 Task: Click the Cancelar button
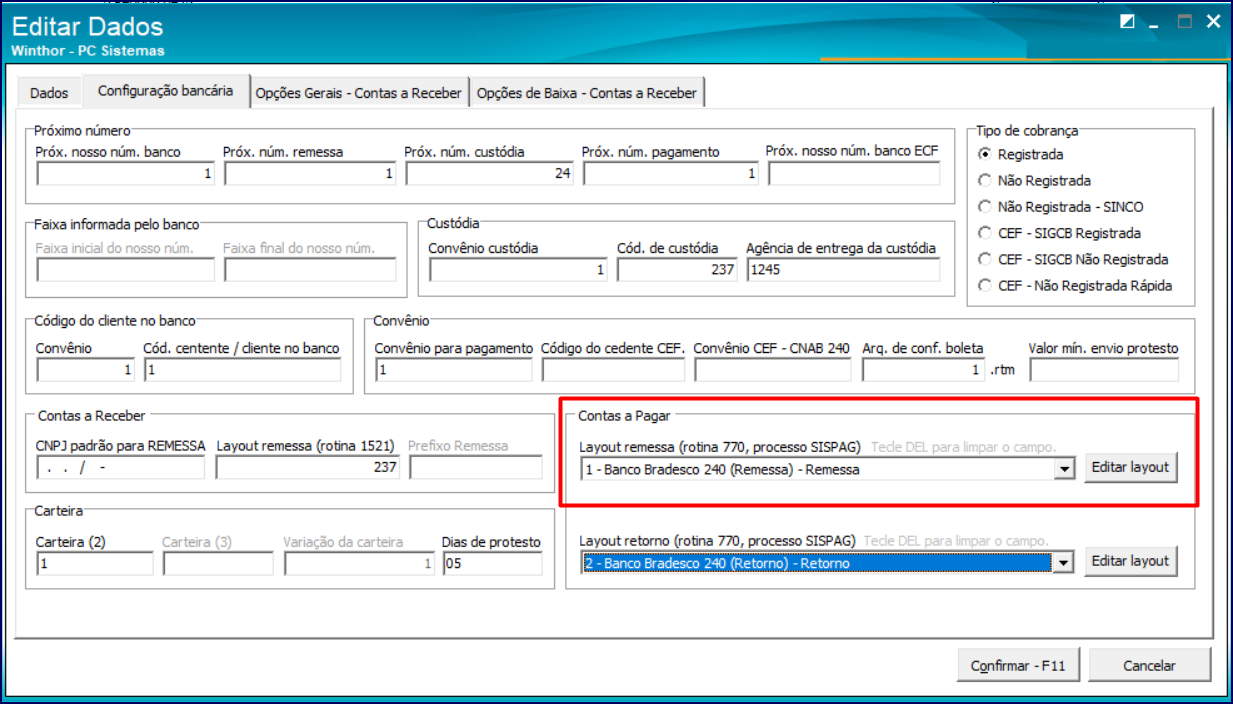(1149, 665)
